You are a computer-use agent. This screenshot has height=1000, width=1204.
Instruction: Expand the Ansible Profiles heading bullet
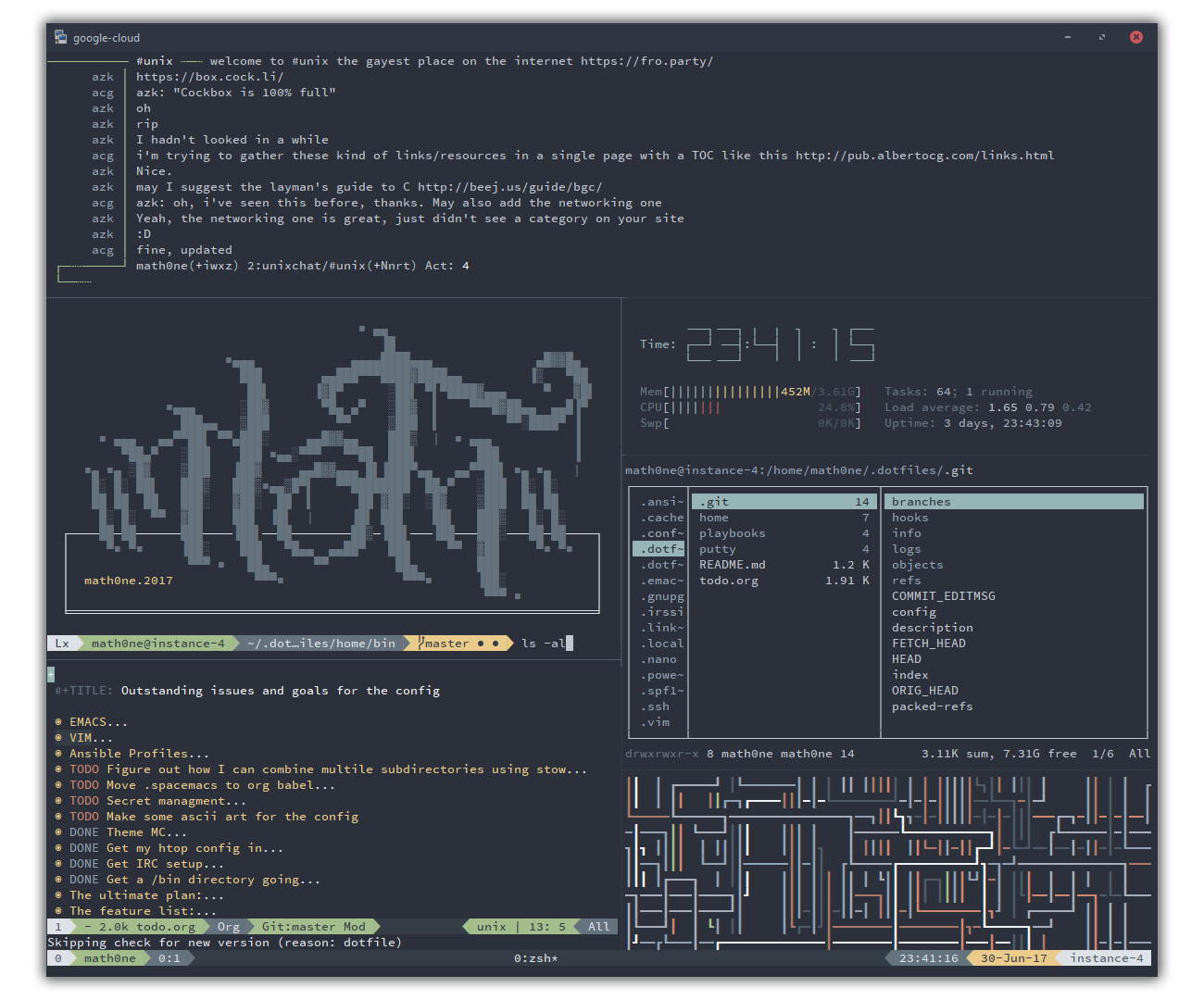coord(59,753)
